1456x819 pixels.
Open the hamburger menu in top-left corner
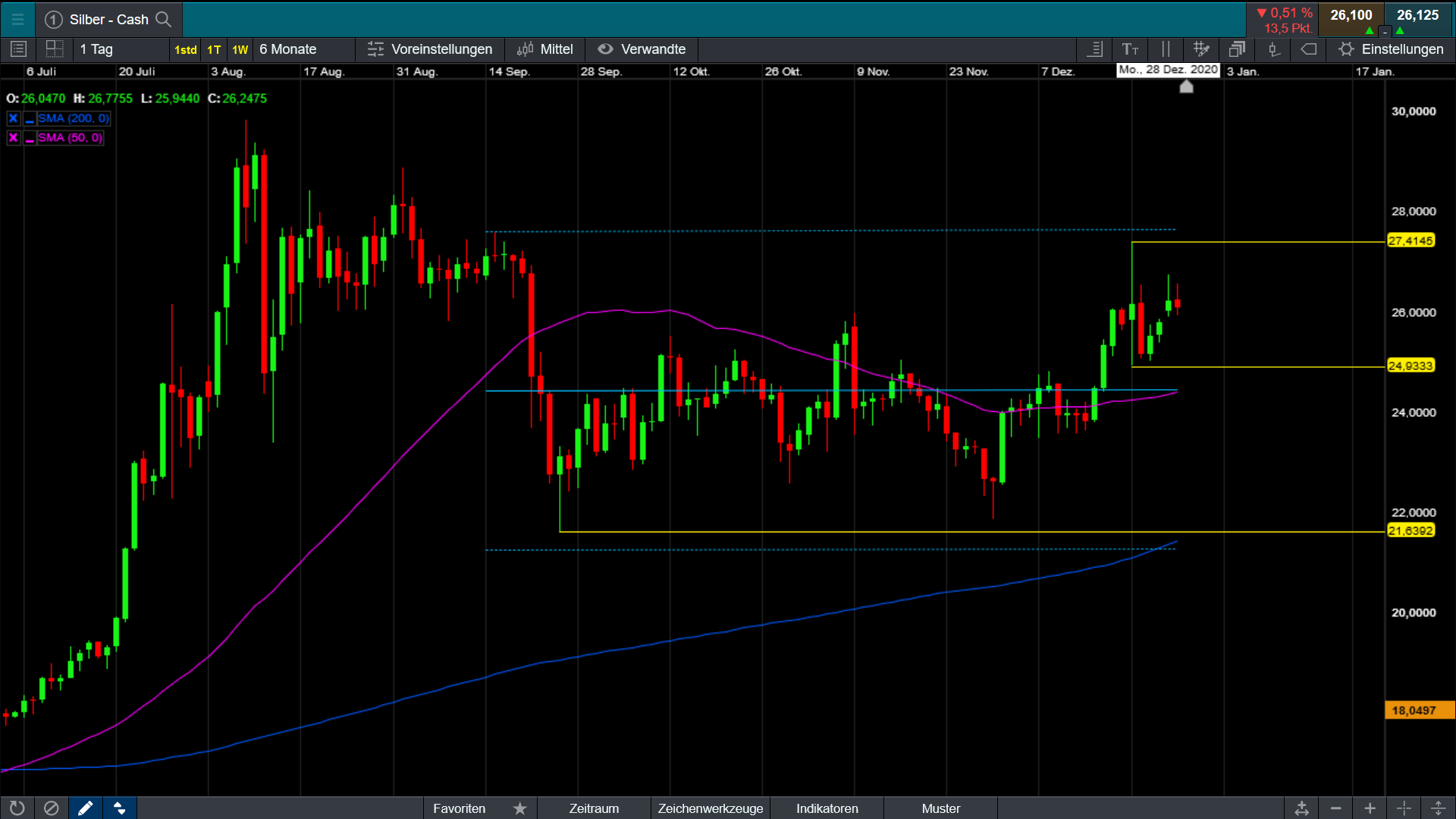pyautogui.click(x=17, y=19)
